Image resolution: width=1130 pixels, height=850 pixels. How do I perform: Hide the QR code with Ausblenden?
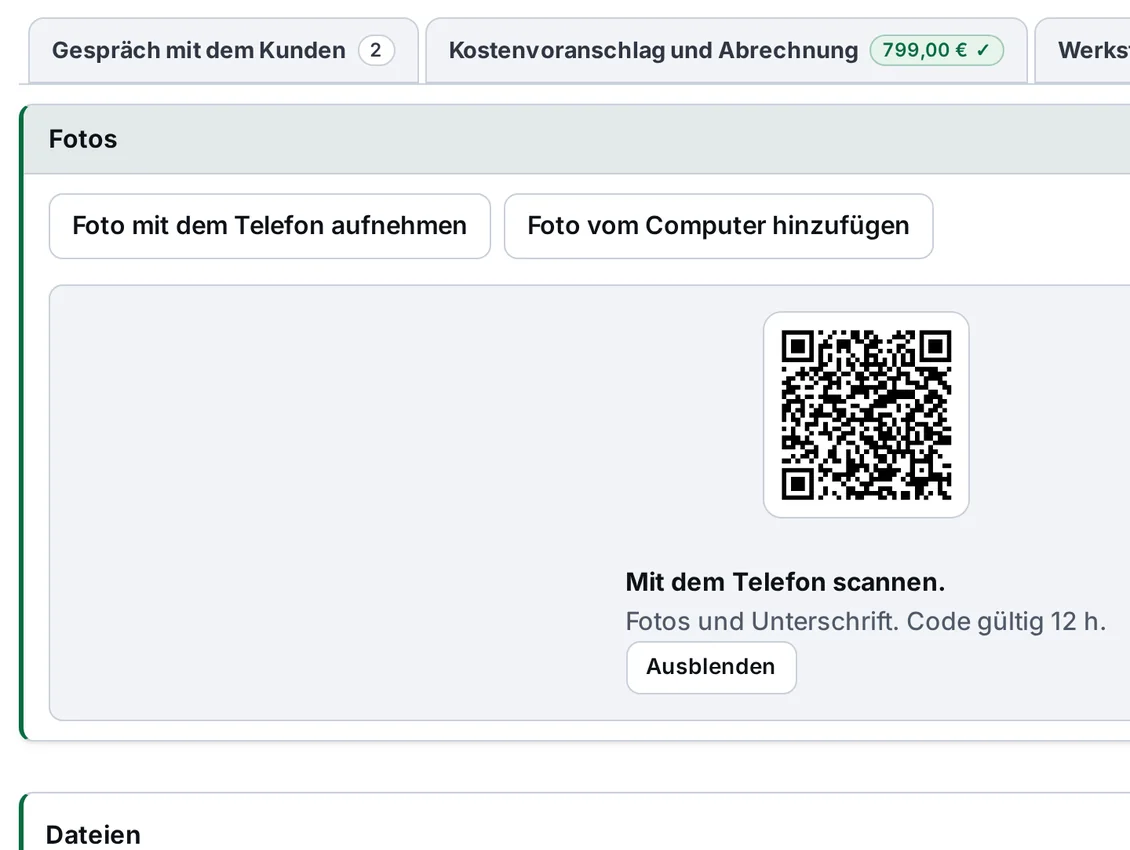point(711,668)
